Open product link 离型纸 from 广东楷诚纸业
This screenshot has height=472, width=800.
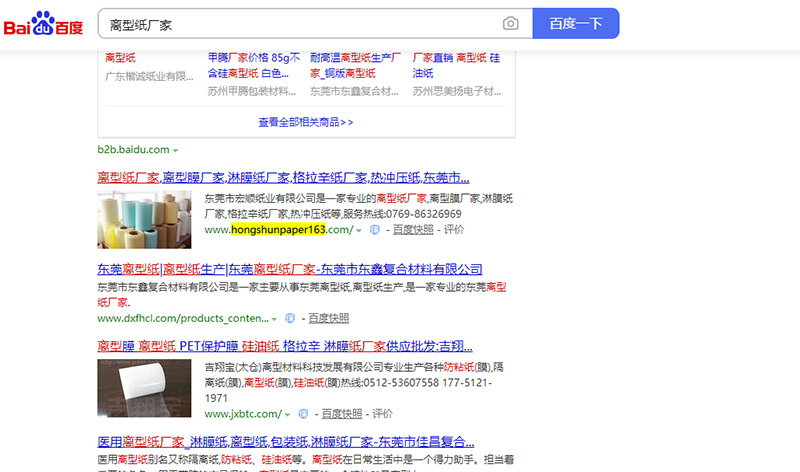tap(120, 58)
